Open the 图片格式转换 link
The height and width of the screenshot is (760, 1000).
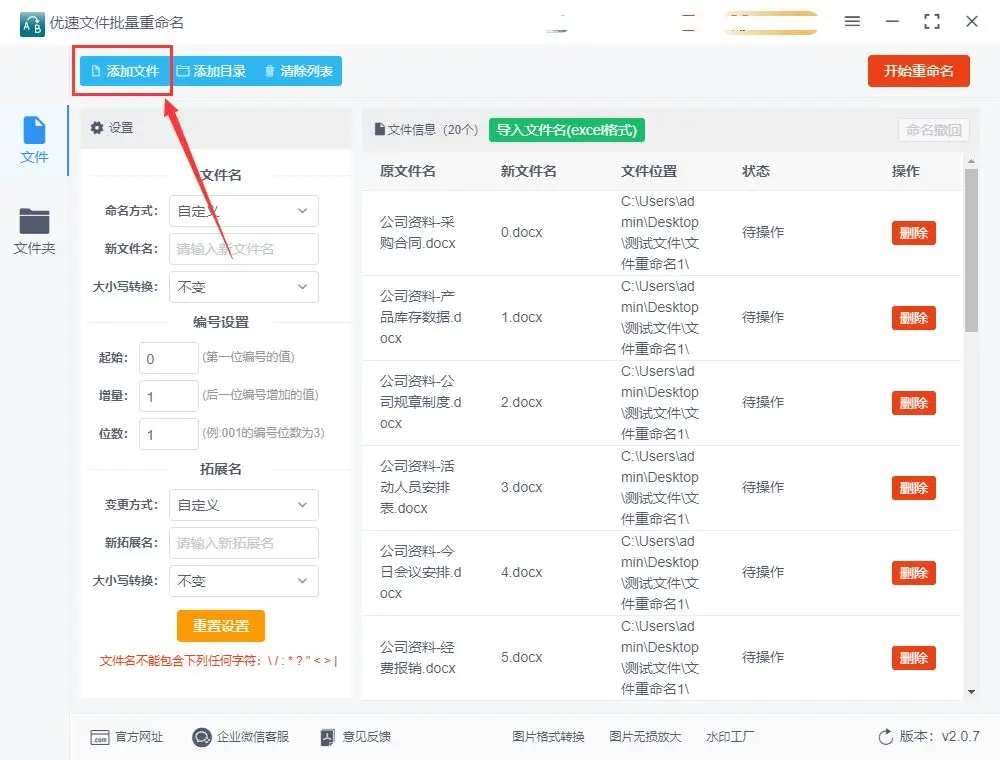[548, 737]
